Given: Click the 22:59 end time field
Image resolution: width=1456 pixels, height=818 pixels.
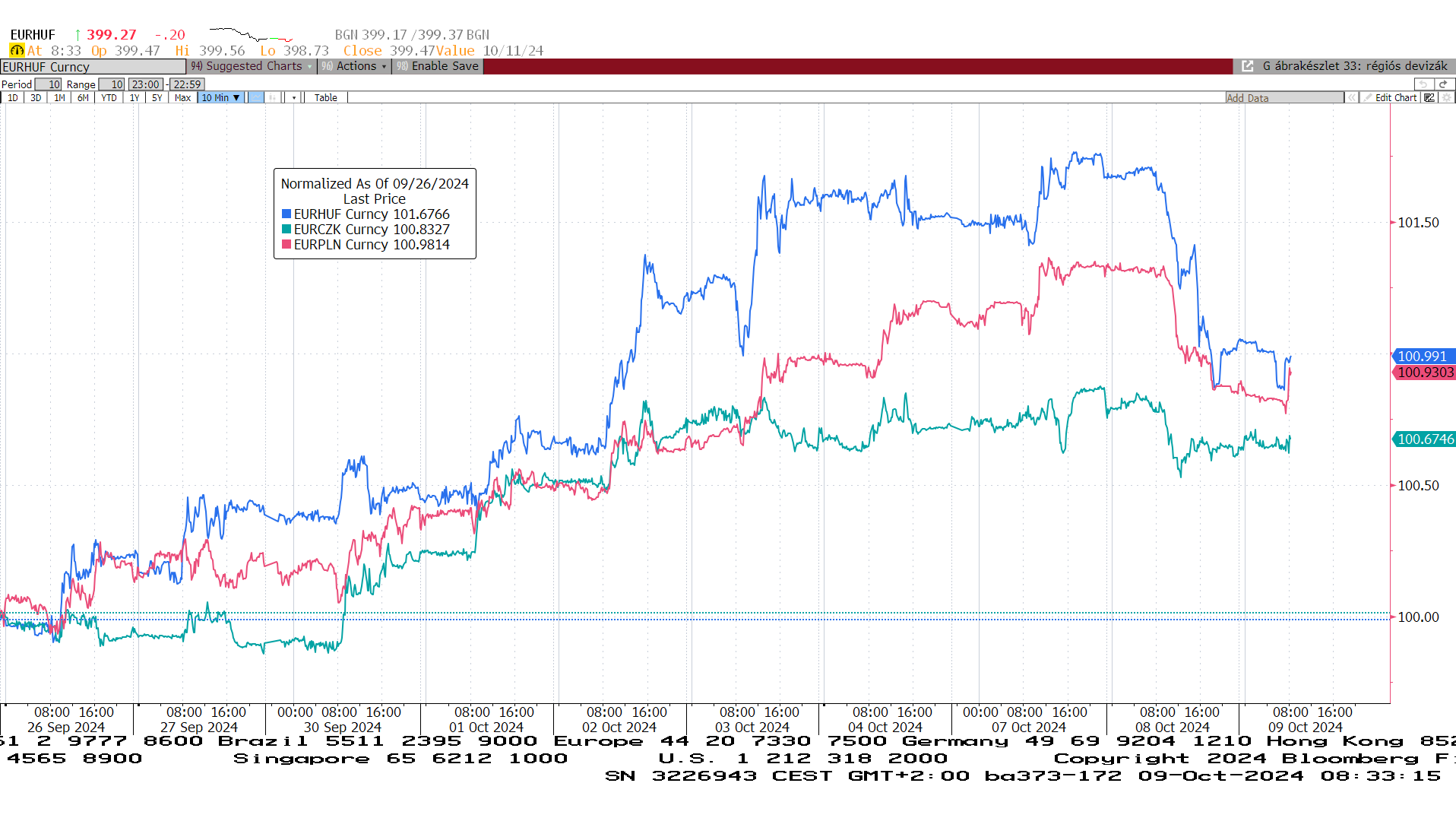Looking at the screenshot, I should coord(187,84).
